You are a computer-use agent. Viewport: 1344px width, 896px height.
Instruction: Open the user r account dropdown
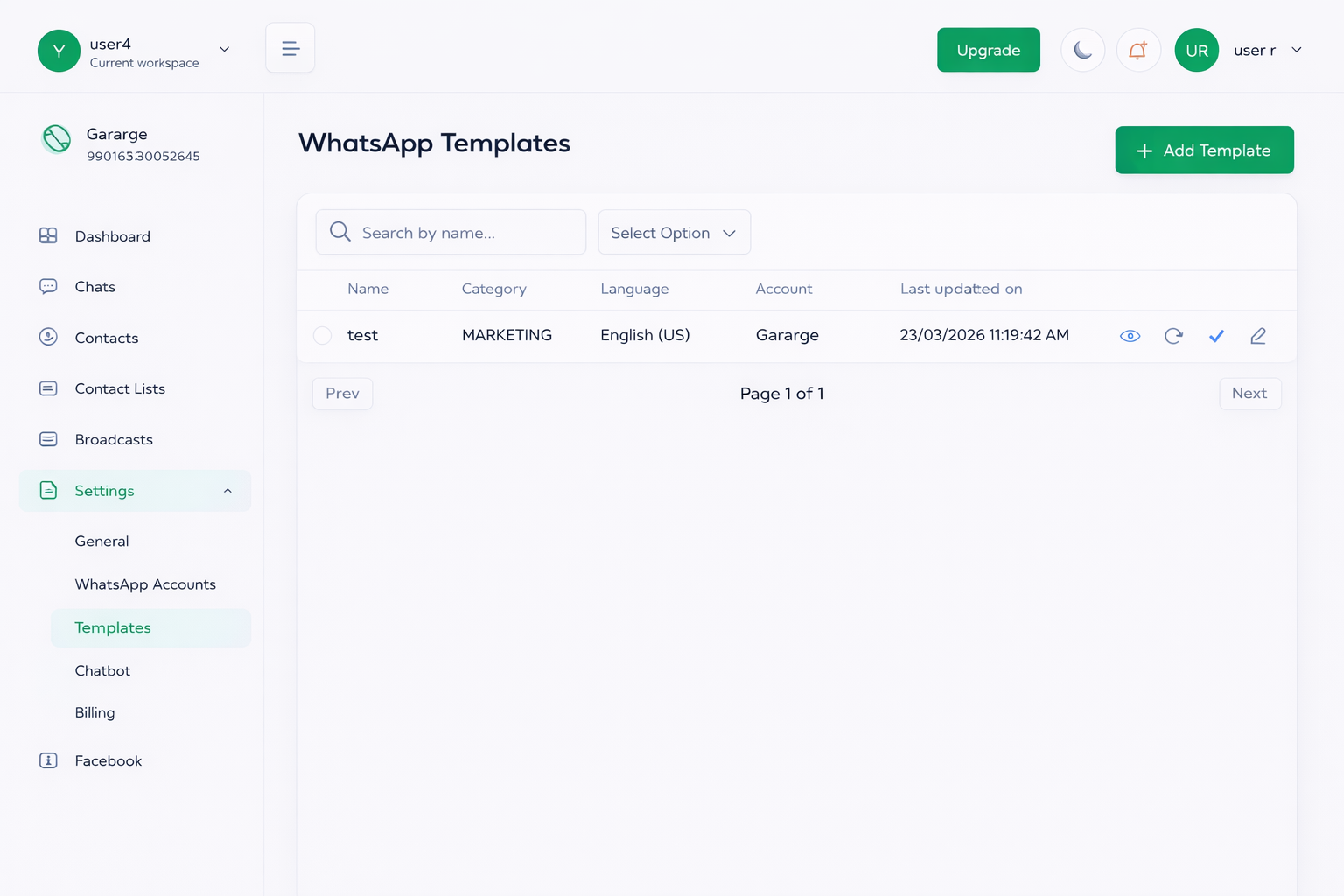pyautogui.click(x=1296, y=50)
